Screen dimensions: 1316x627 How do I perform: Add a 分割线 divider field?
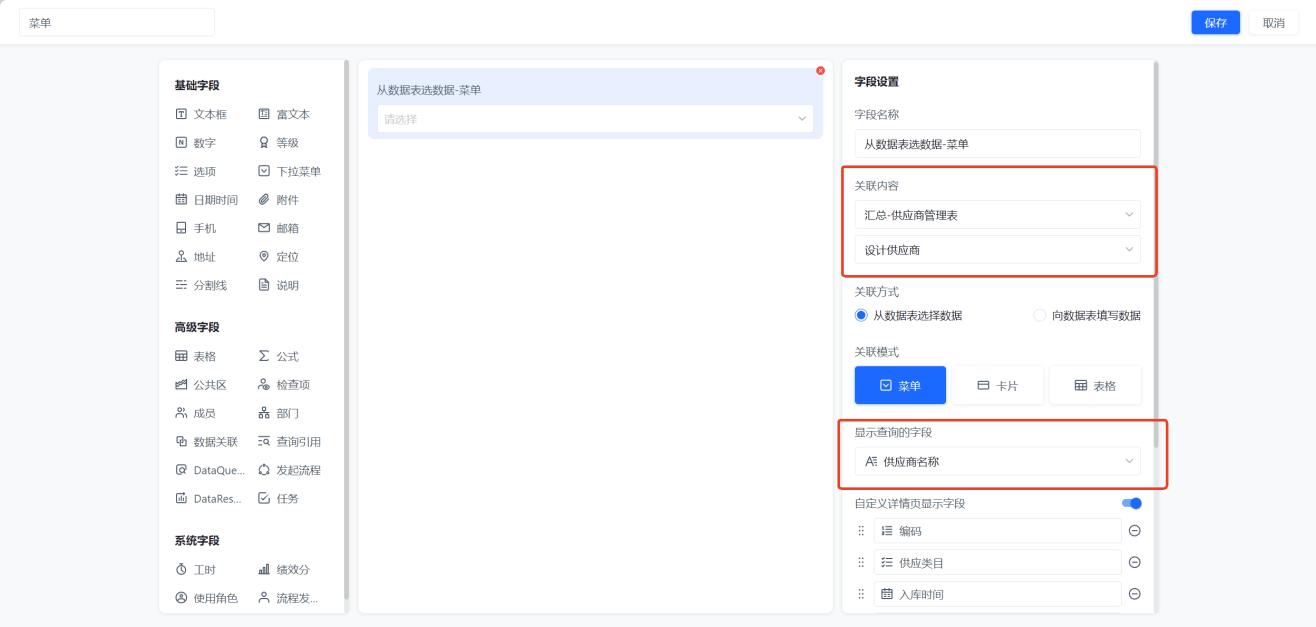[x=201, y=285]
